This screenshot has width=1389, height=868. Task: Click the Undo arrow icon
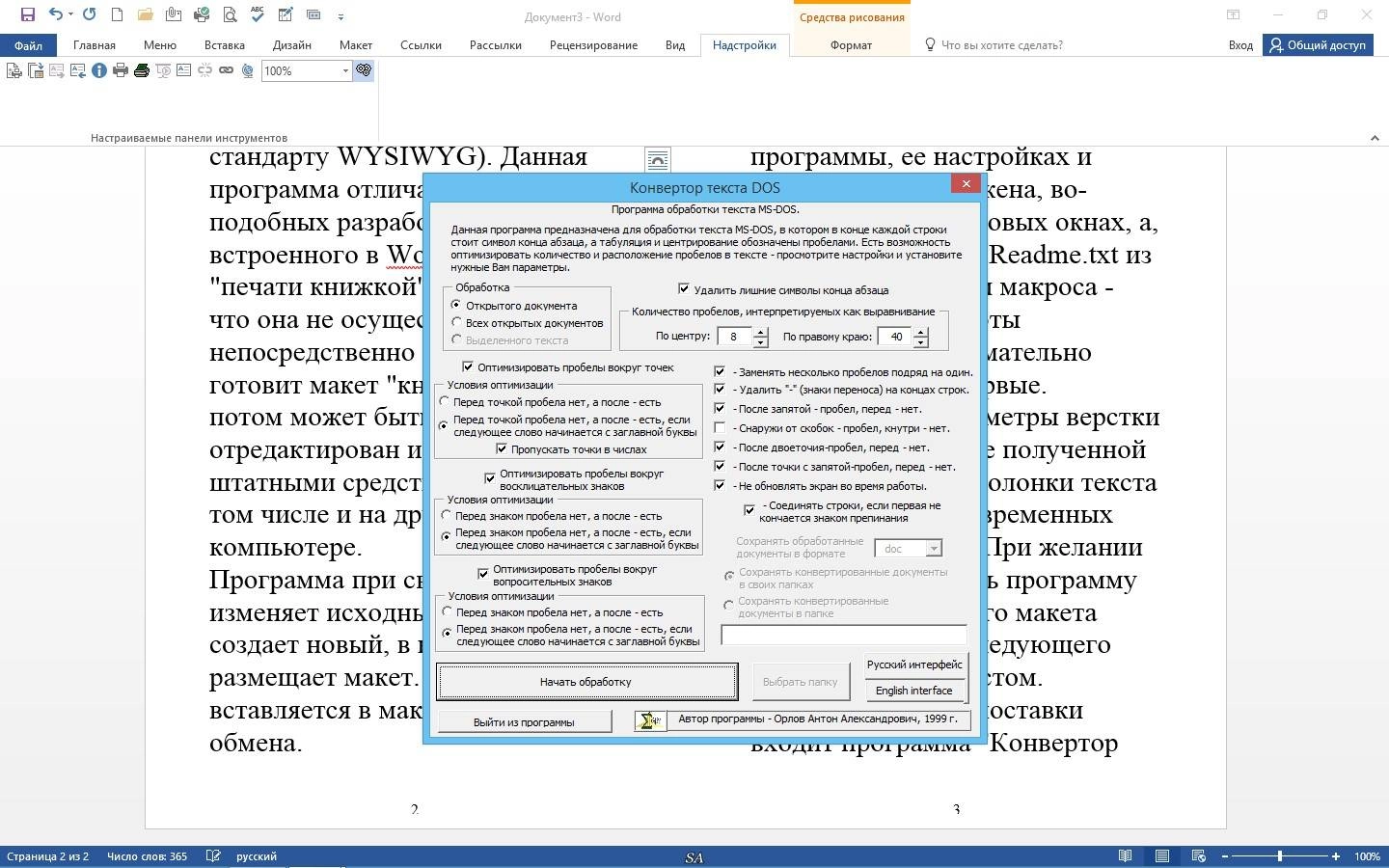tap(55, 14)
